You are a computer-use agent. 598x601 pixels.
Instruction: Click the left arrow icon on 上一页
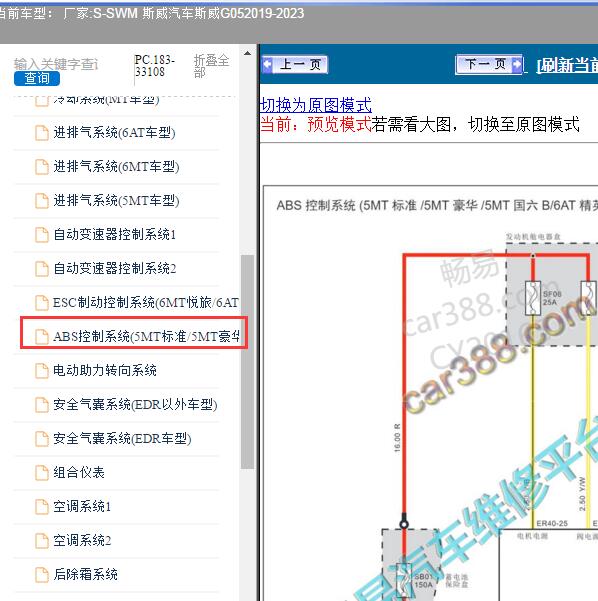point(268,64)
